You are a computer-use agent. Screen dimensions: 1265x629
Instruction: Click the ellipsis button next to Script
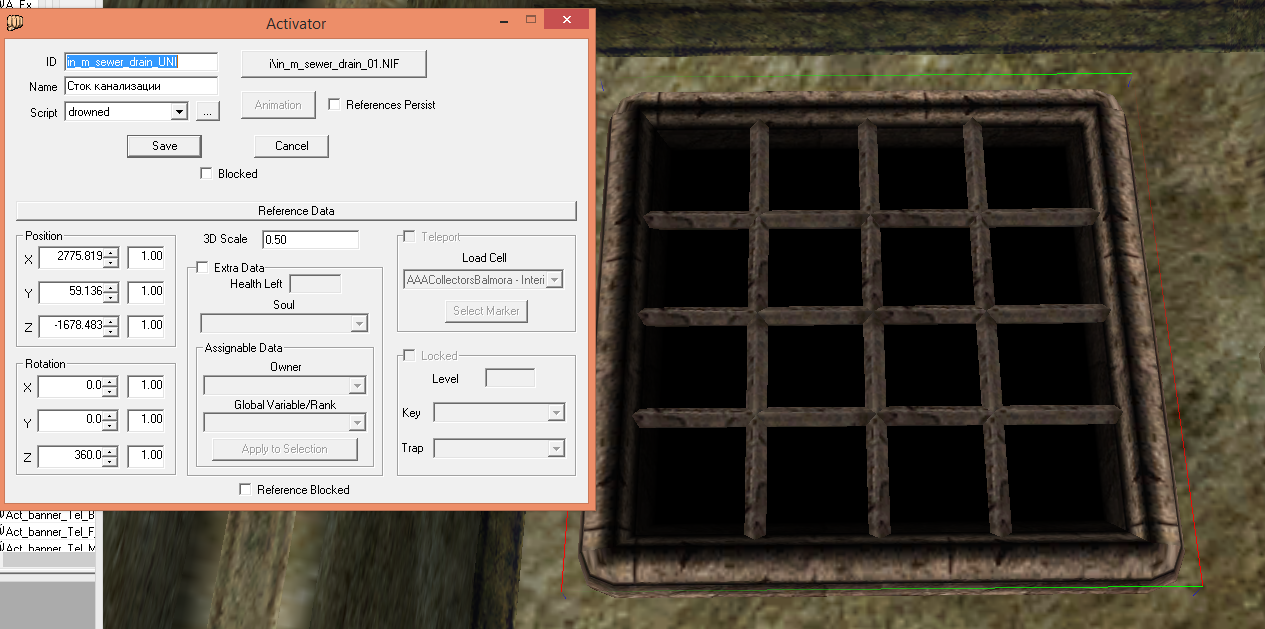click(207, 113)
